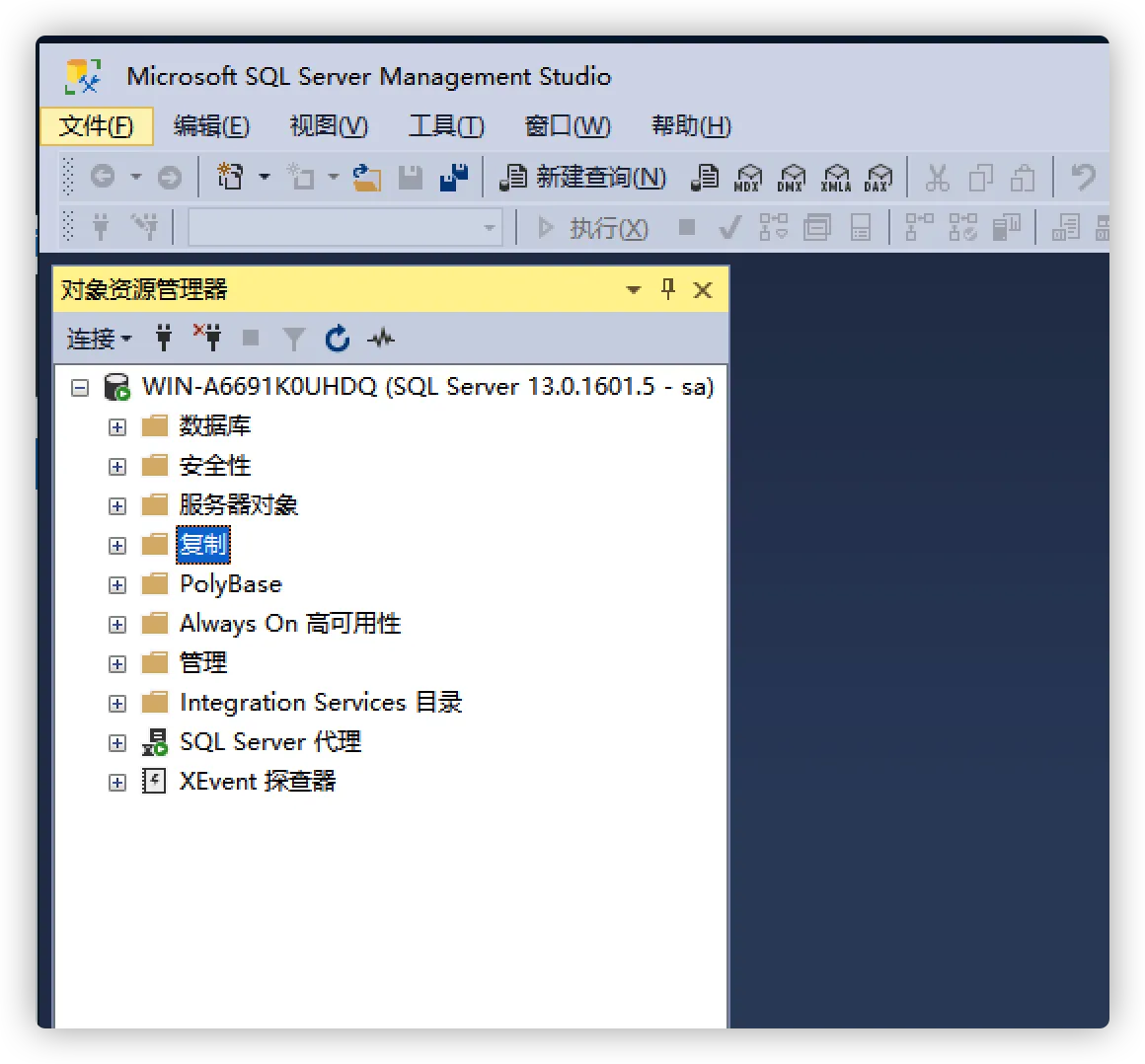The image size is (1145, 1064).
Task: Refresh the Object Explorer tree
Action: coord(338,339)
